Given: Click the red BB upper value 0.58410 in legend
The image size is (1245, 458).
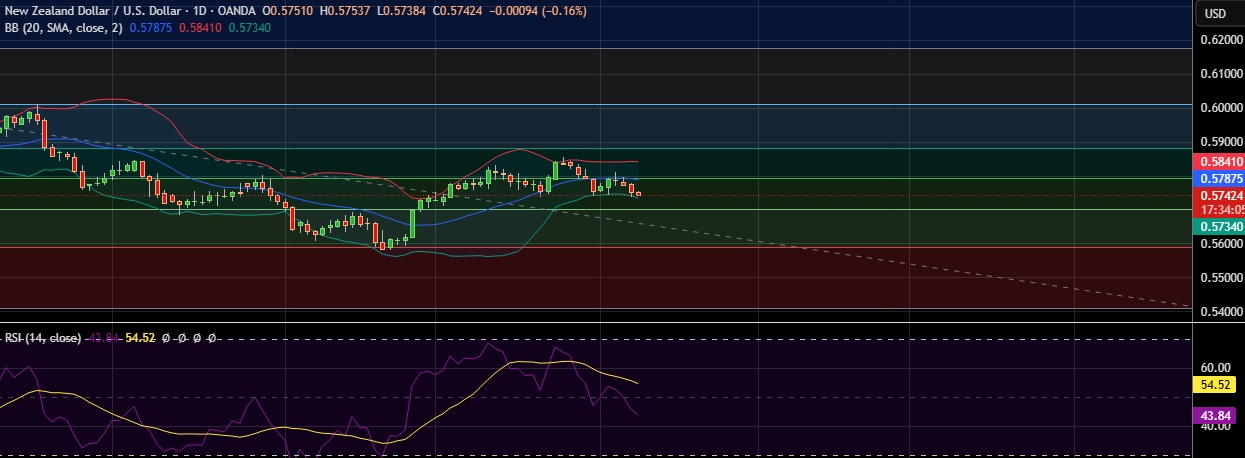Looking at the screenshot, I should coord(201,28).
